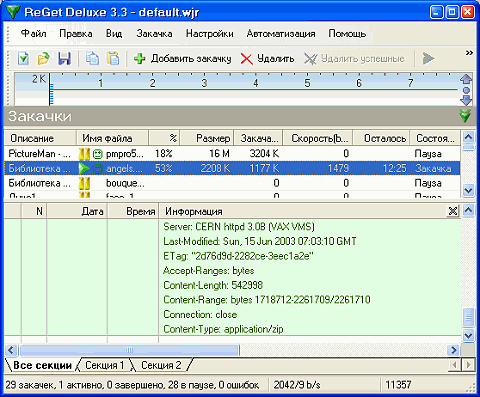Image resolution: width=480 pixels, height=397 pixels.
Task: Open the Автоматизация menu
Action: (x=281, y=34)
